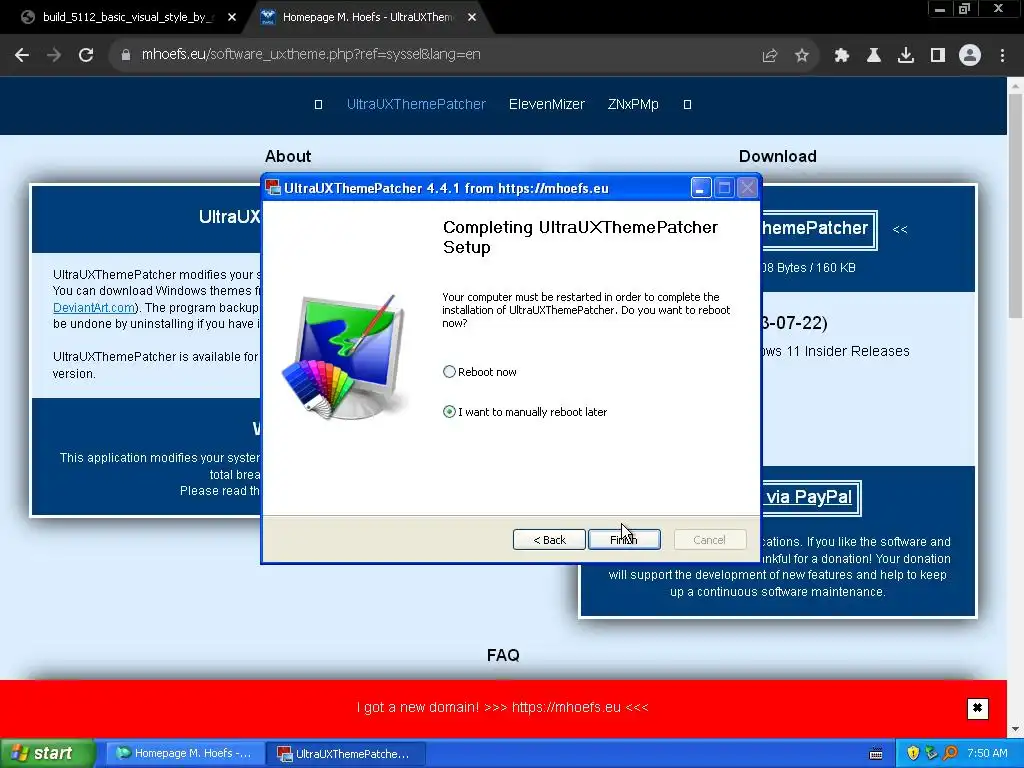
Task: Close the build_5112_basic_visual_style tab
Action: tap(232, 18)
